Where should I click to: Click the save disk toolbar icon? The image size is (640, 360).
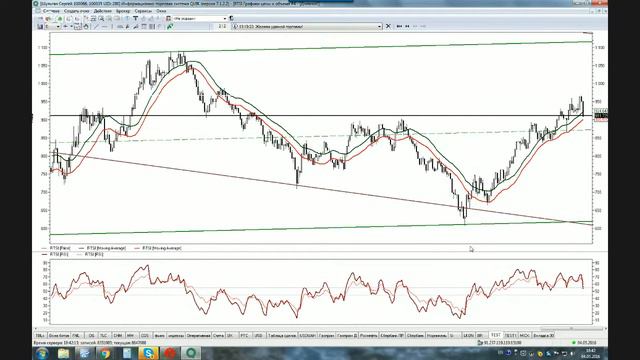coord(40,27)
